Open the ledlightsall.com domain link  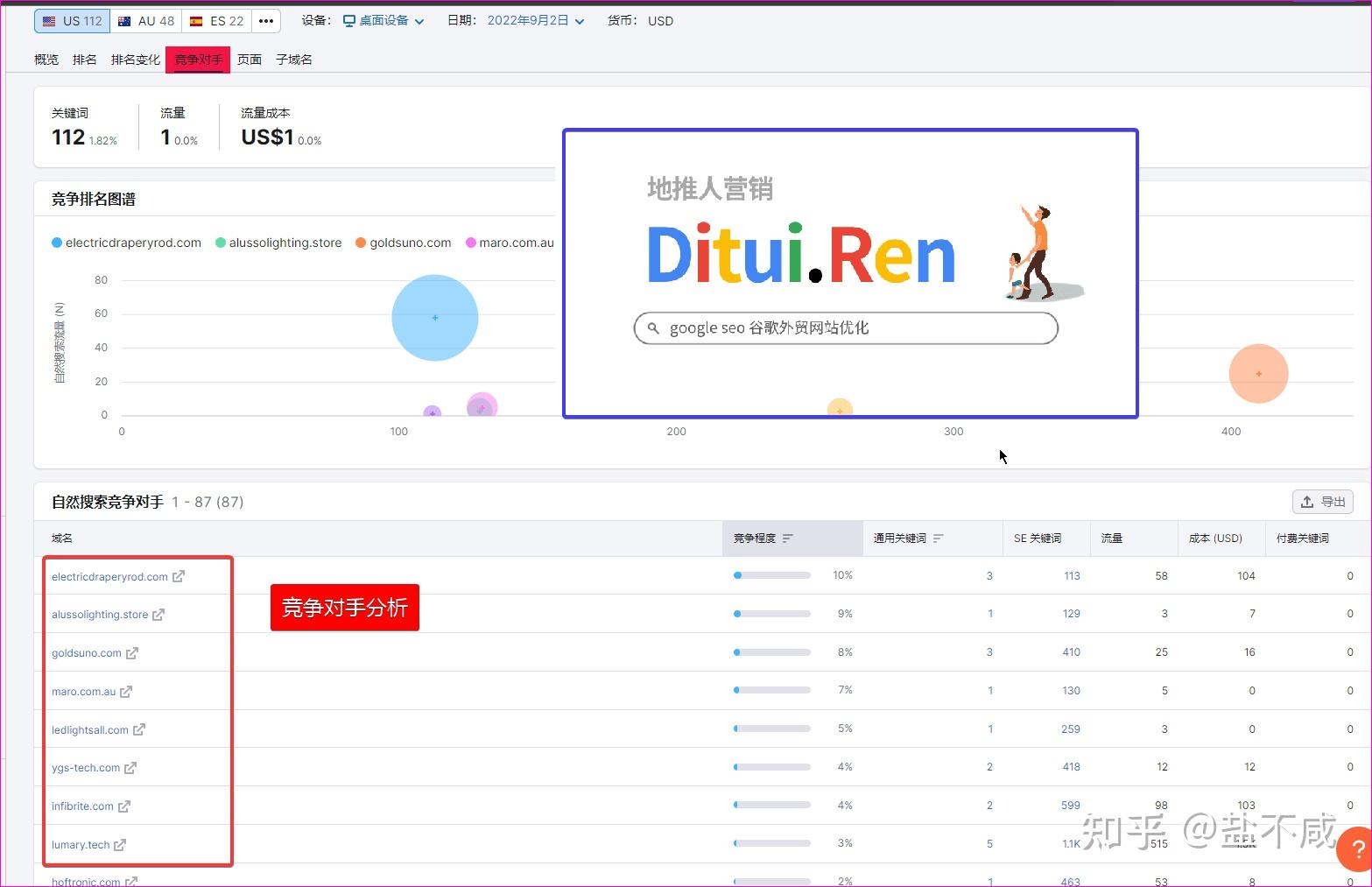tap(90, 730)
